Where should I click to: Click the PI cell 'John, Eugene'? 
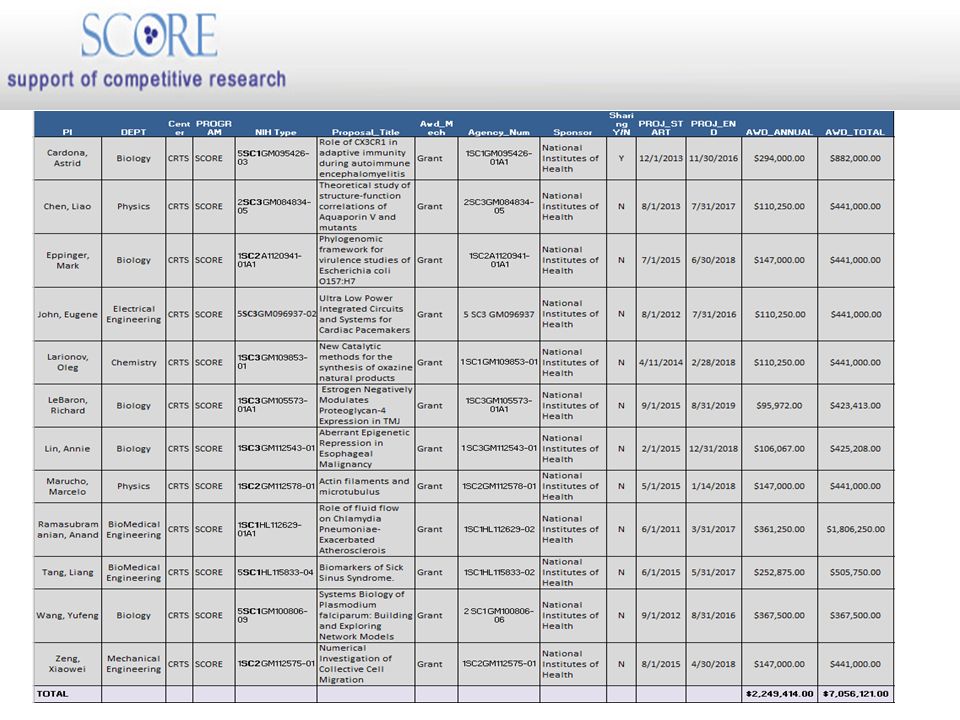coord(67,314)
